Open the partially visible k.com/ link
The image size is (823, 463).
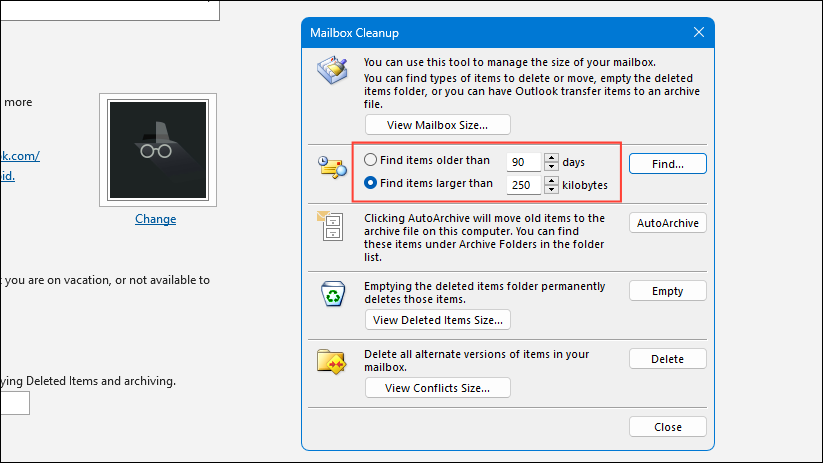pos(20,156)
